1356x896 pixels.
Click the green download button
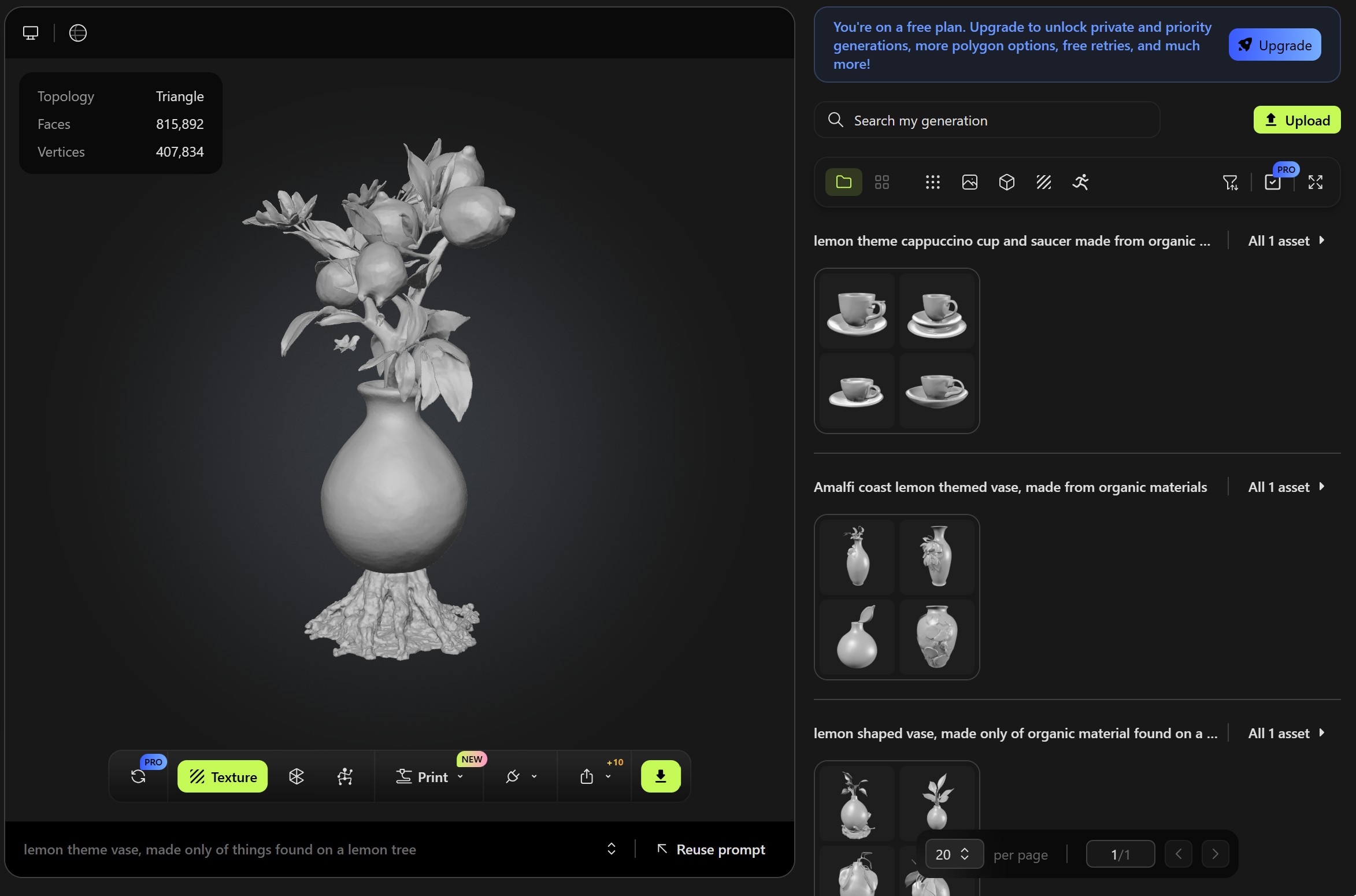[661, 776]
